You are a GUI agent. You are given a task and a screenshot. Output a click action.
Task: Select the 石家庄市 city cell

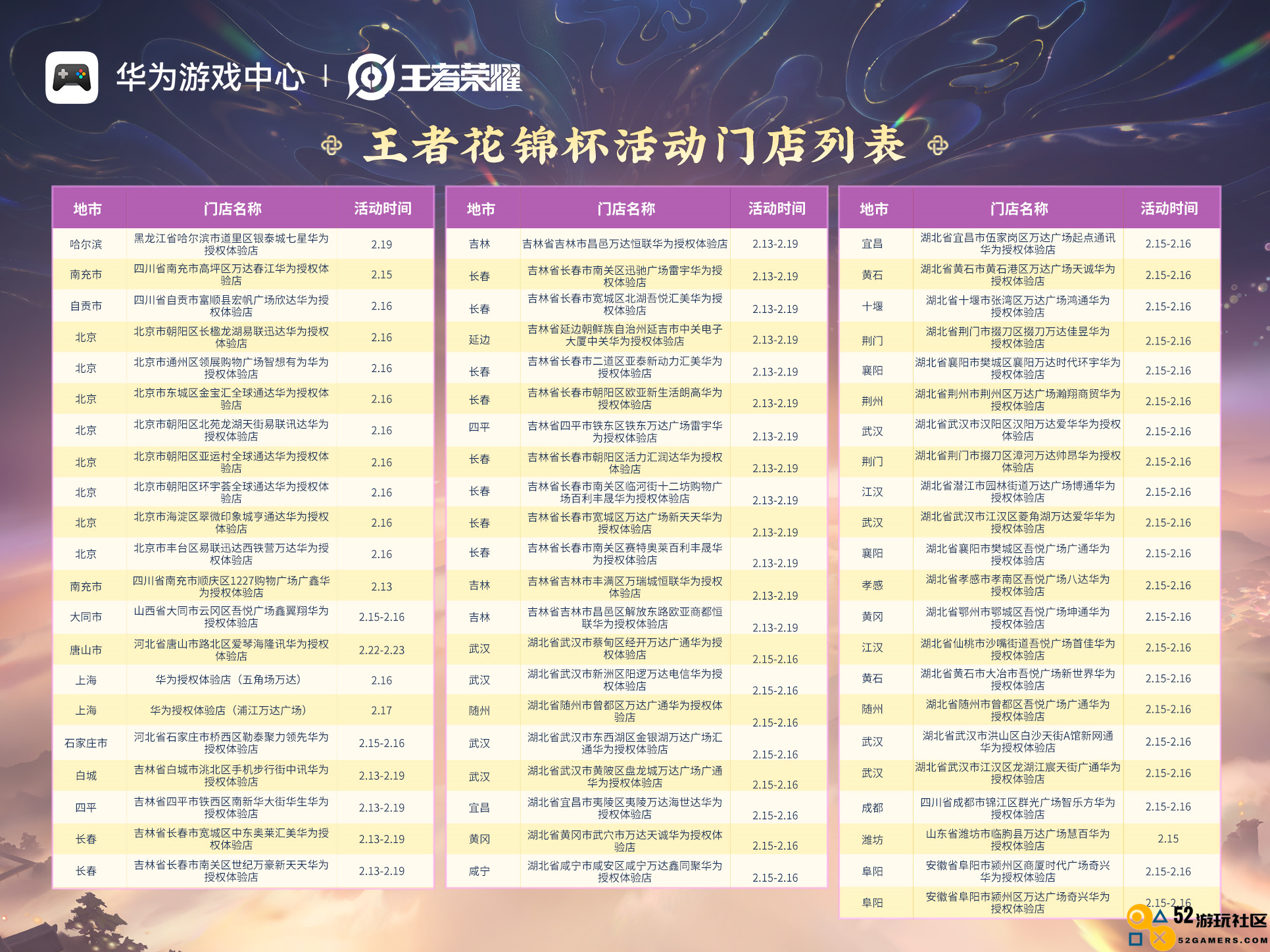point(86,743)
